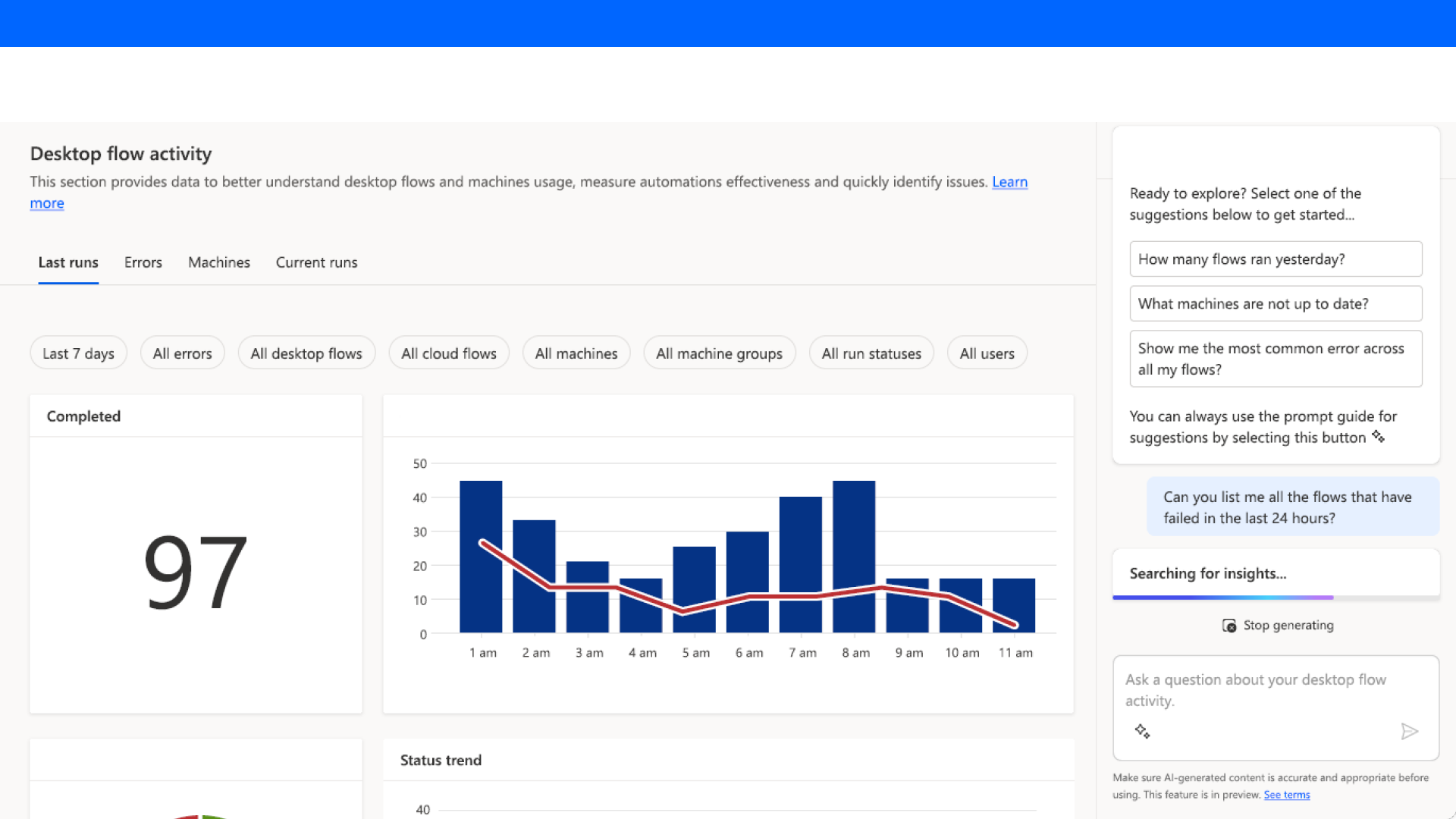Open the All cloud flows filter
1456x819 pixels.
pos(448,353)
